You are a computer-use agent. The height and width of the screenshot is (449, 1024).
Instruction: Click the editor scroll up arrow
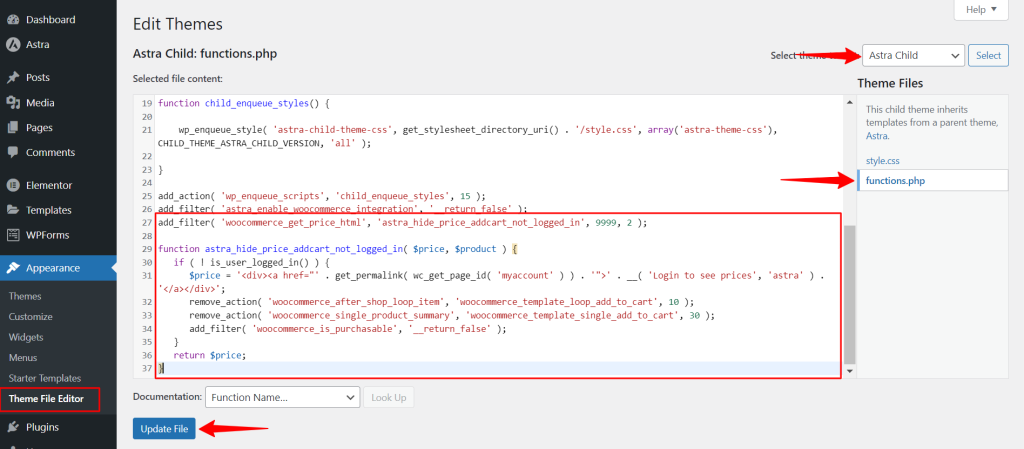coord(849,103)
